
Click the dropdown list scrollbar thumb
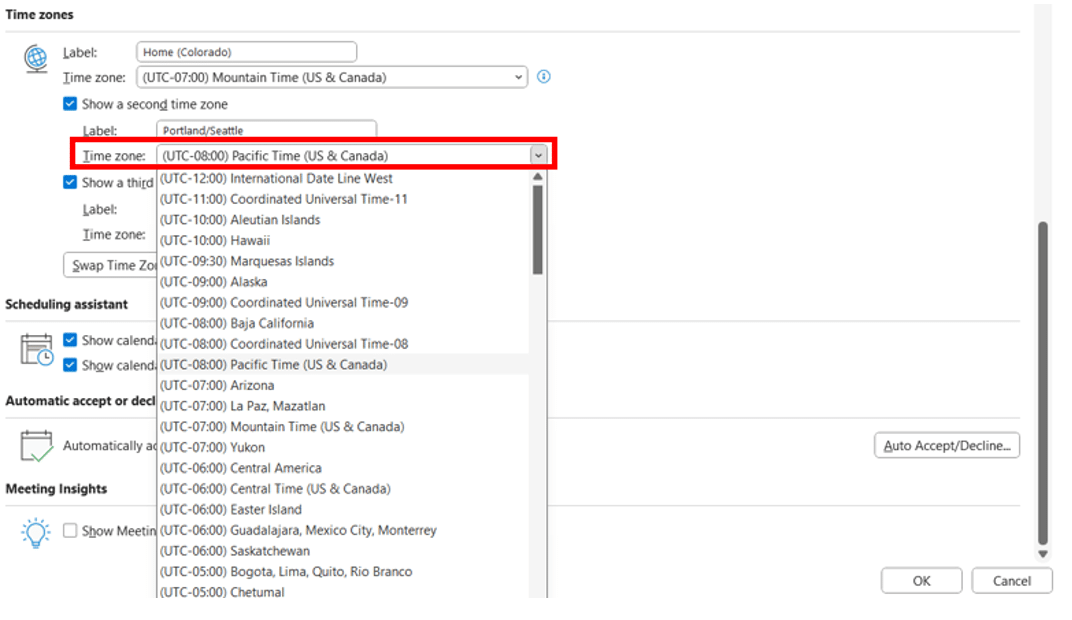(x=538, y=230)
